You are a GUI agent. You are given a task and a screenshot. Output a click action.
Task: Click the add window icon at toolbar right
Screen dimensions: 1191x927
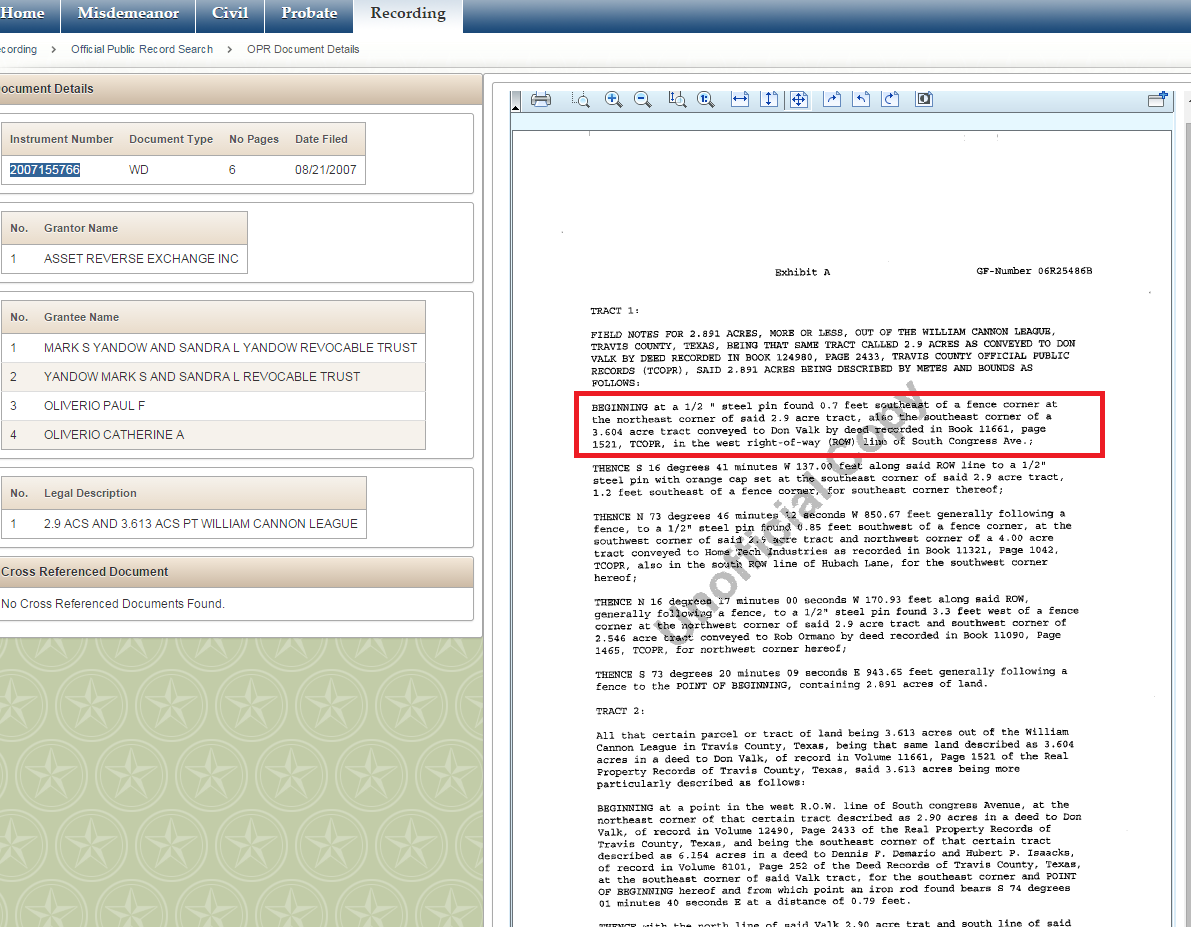pos(1157,99)
